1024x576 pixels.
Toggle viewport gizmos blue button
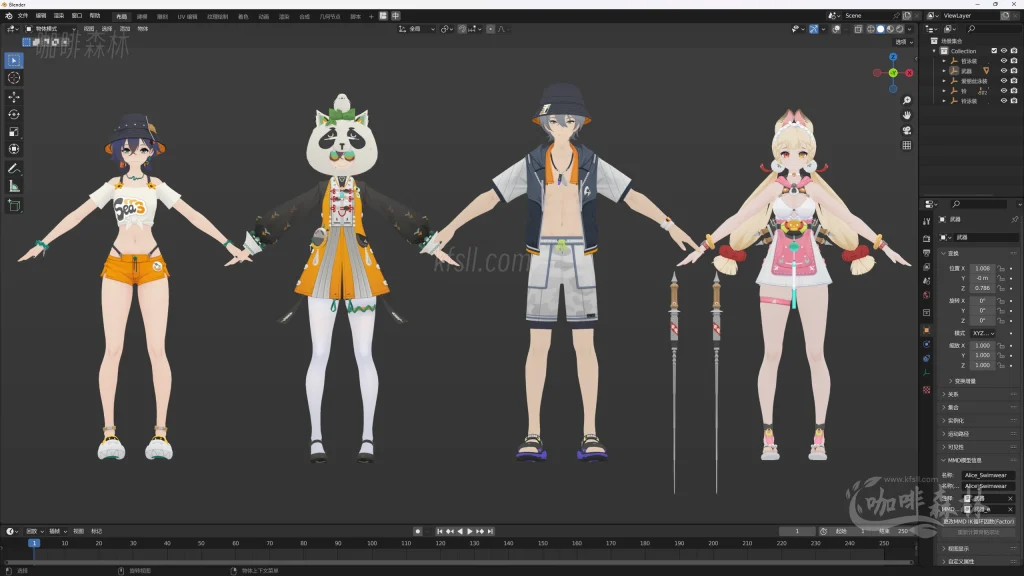(814, 29)
